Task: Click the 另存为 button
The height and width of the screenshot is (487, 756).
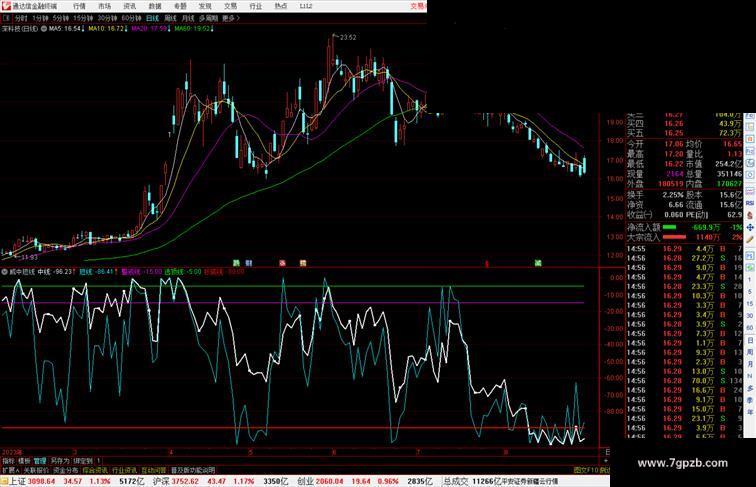Action: coord(60,461)
